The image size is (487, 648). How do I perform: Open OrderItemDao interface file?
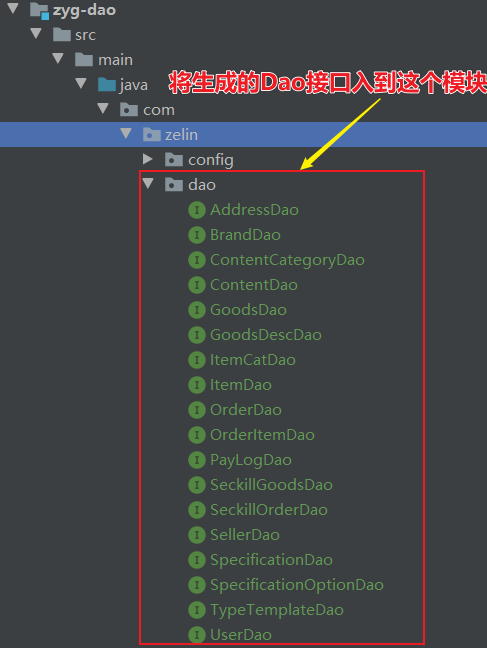(263, 435)
